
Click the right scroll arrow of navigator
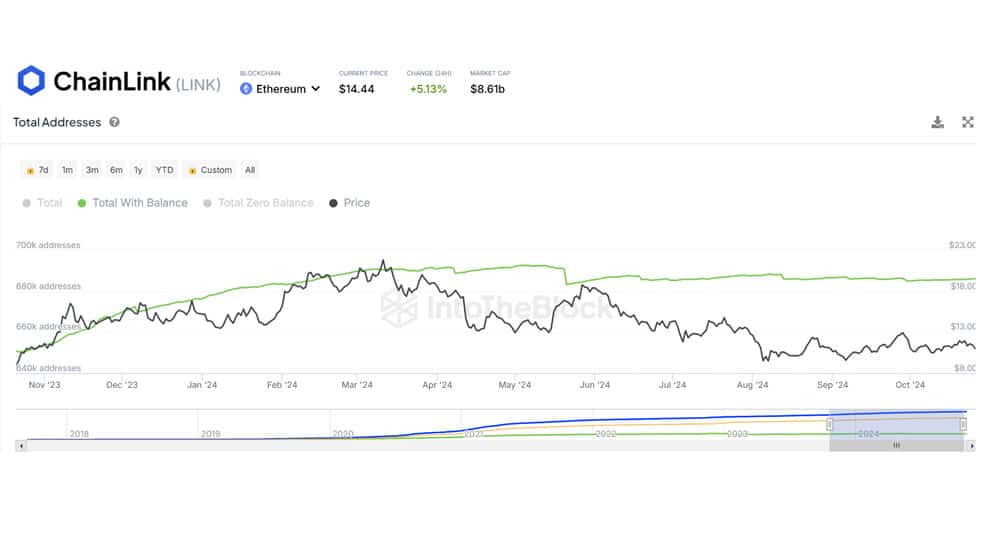pyautogui.click(x=971, y=445)
